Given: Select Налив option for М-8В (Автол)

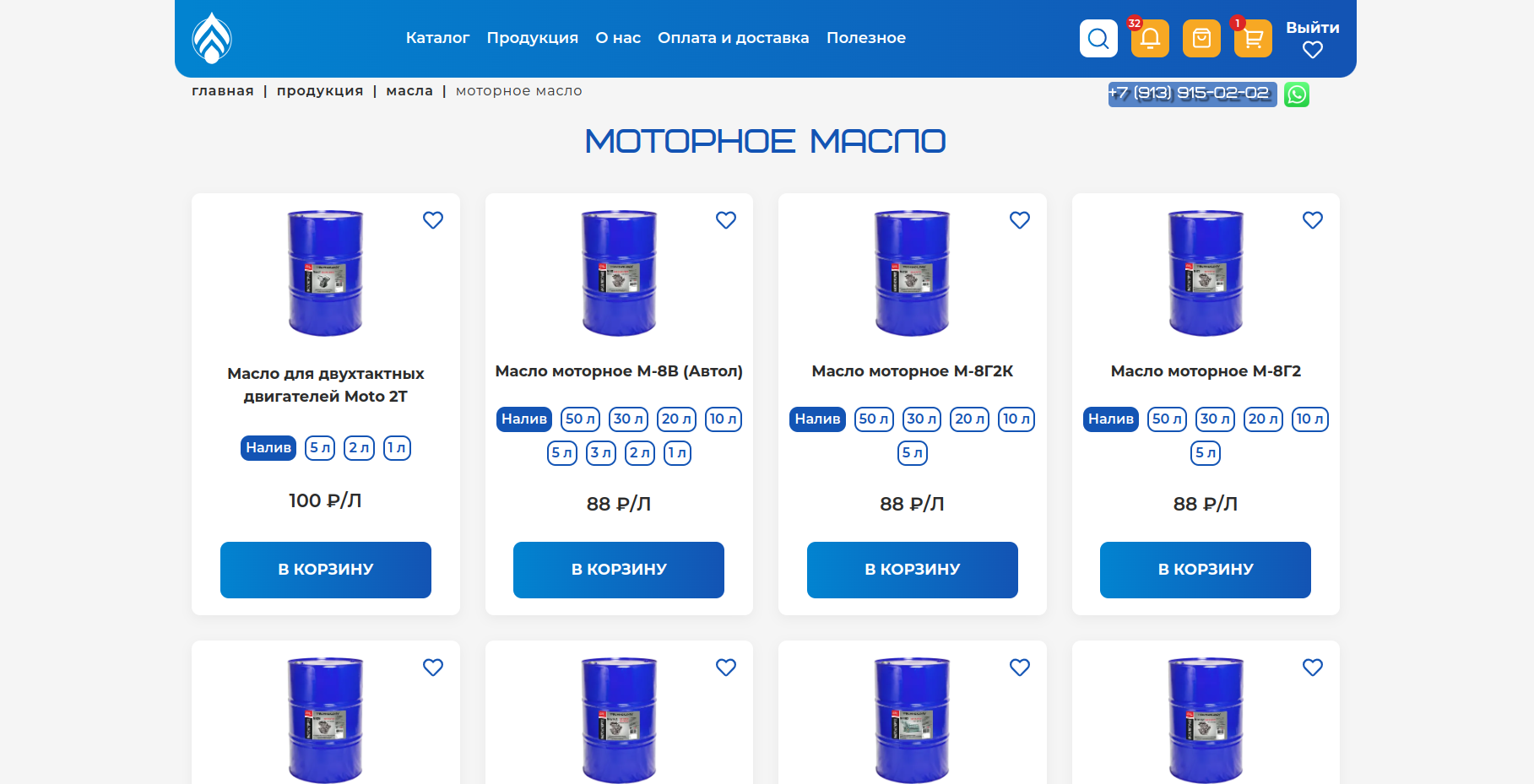Looking at the screenshot, I should [524, 419].
